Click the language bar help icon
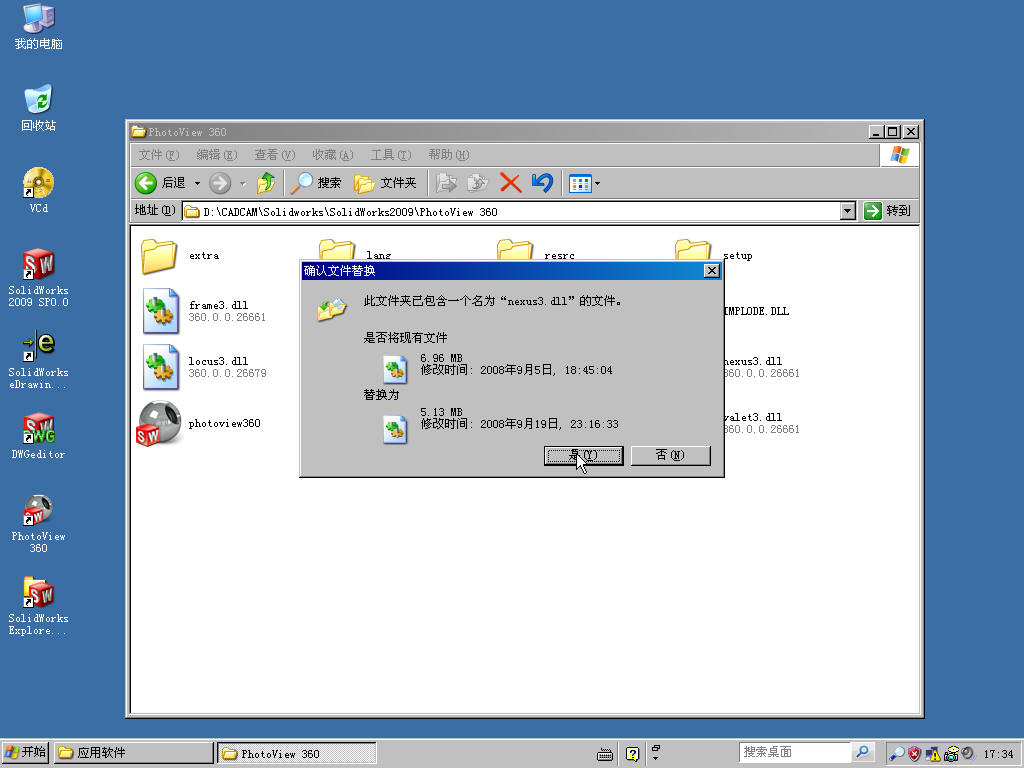This screenshot has height=768, width=1024. click(632, 754)
